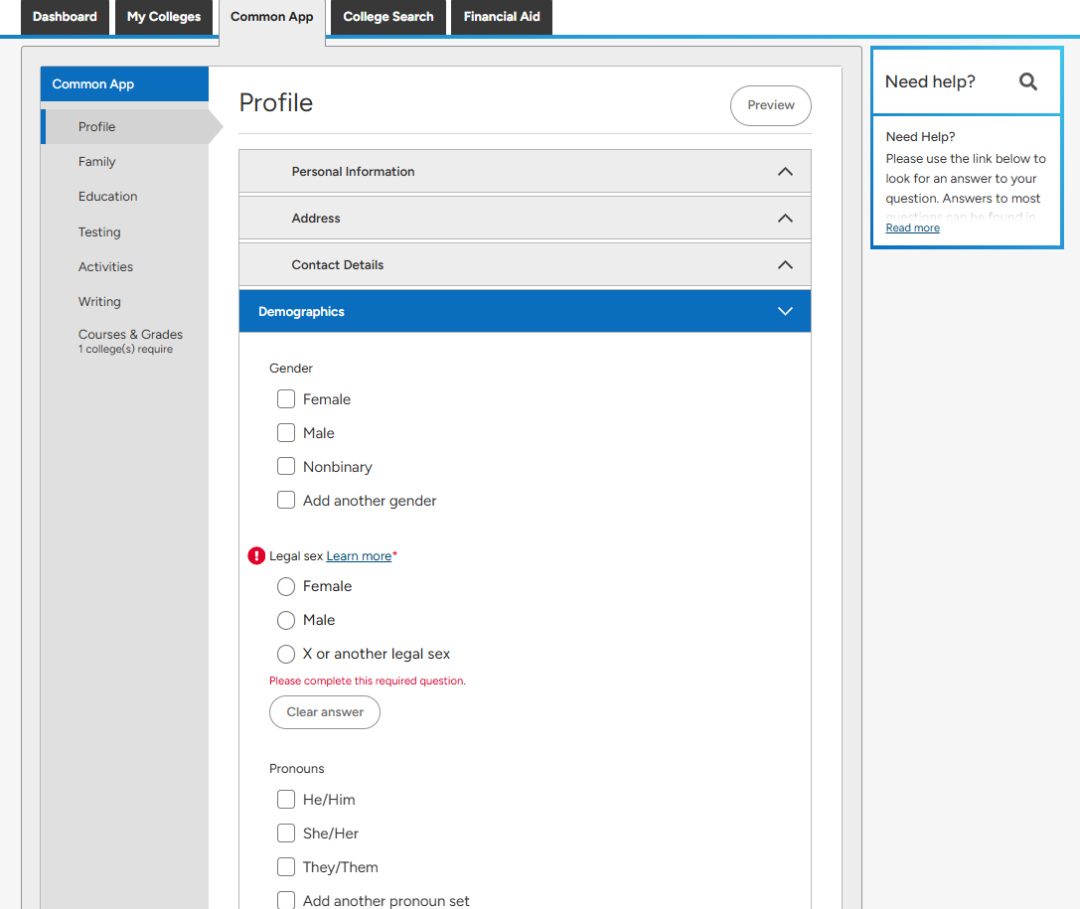Viewport: 1080px width, 909px height.
Task: Switch to the My Colleges tab
Action: pyautogui.click(x=164, y=17)
